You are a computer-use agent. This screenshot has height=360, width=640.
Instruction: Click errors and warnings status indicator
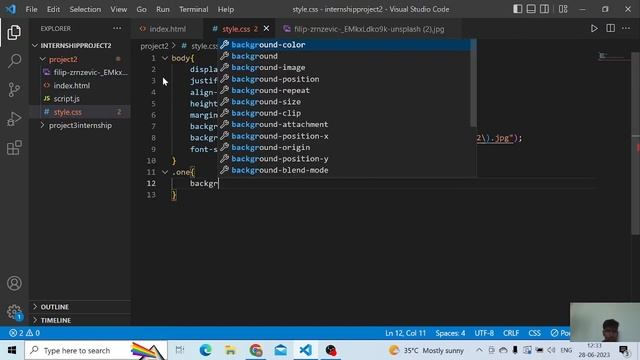[24, 333]
